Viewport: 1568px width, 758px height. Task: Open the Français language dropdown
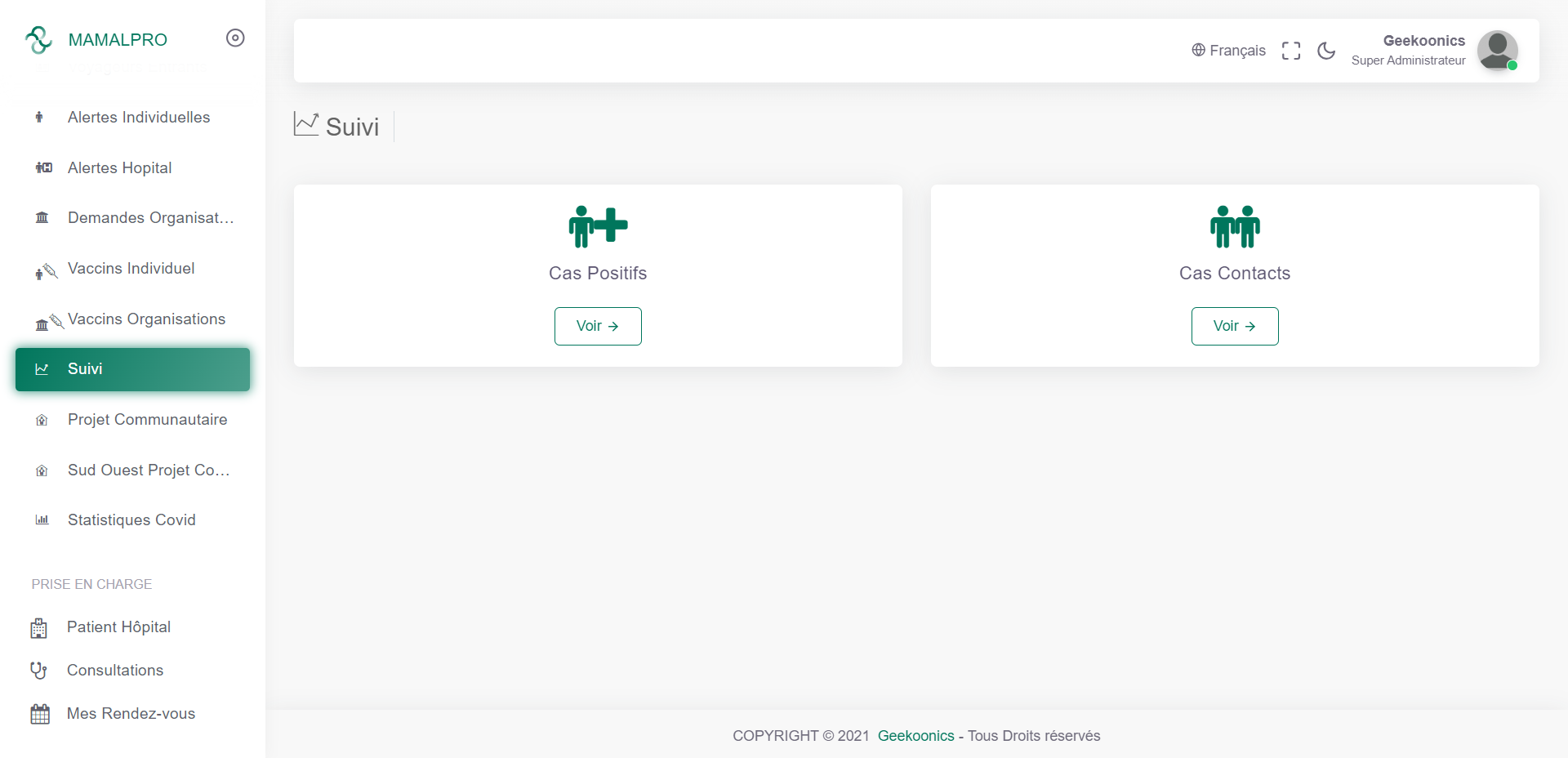click(x=1228, y=51)
